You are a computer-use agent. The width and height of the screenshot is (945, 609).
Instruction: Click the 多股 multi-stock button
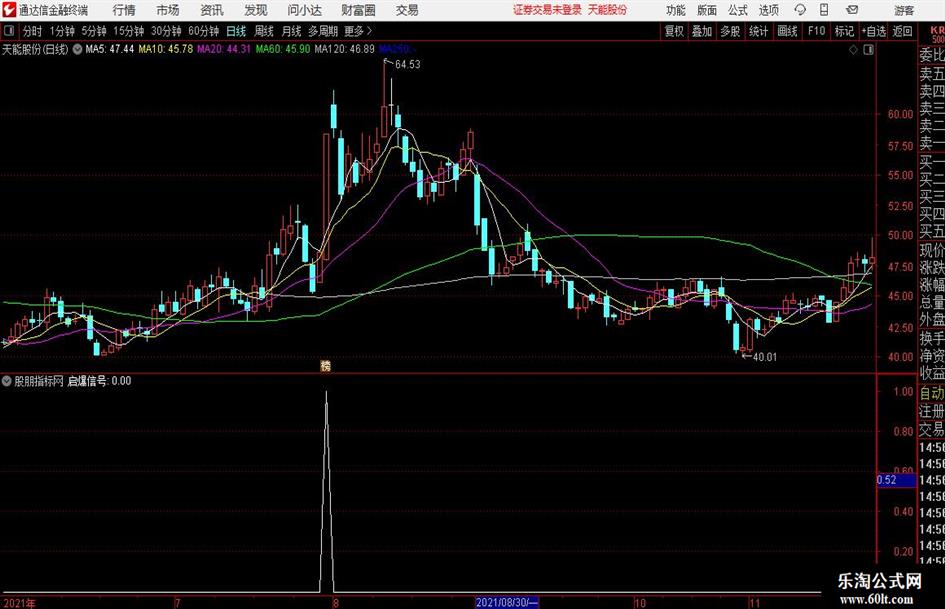(x=730, y=31)
